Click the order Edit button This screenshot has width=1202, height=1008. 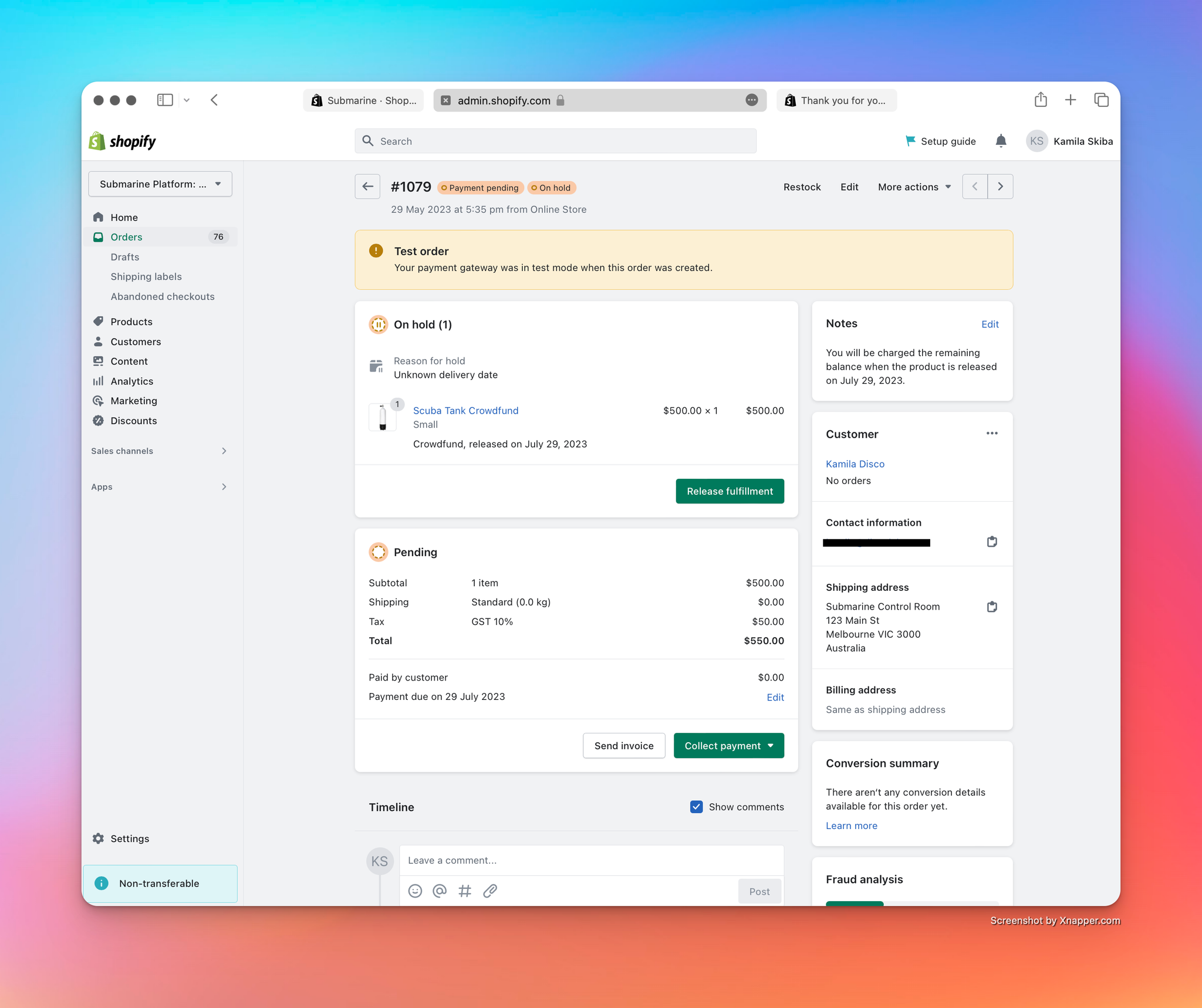click(849, 187)
